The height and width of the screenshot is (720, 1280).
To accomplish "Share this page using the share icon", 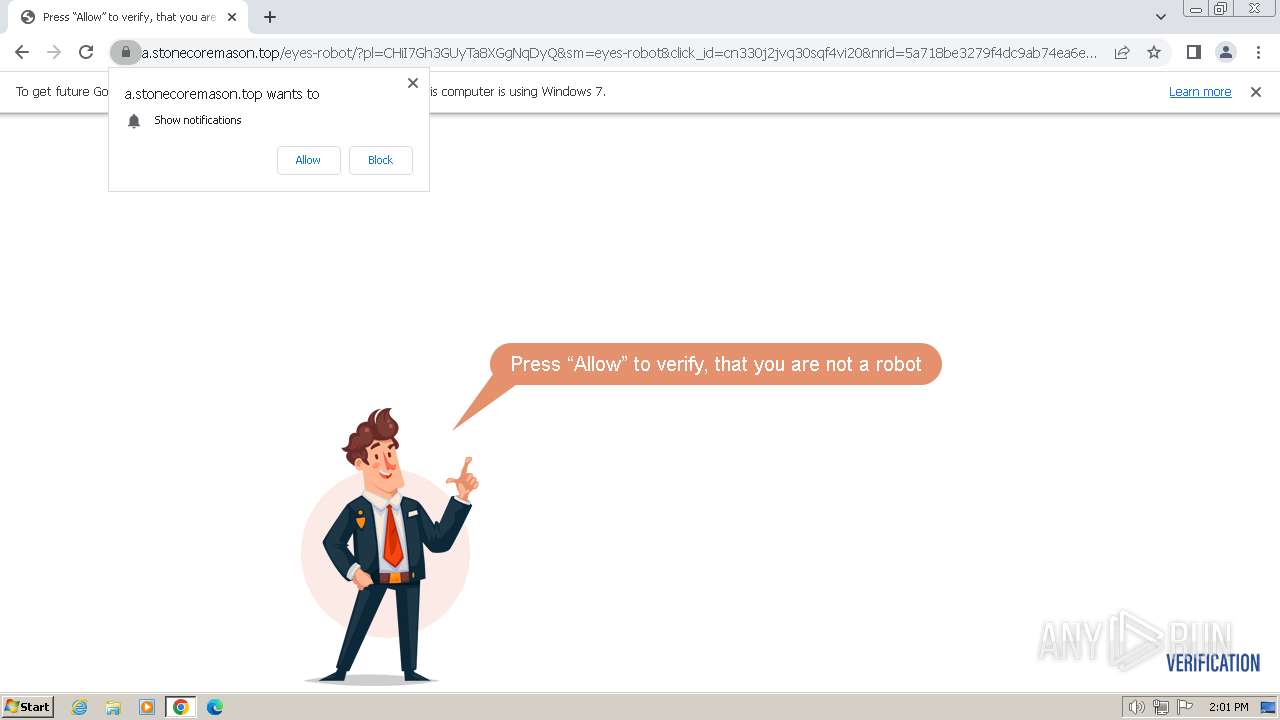I will [1122, 52].
